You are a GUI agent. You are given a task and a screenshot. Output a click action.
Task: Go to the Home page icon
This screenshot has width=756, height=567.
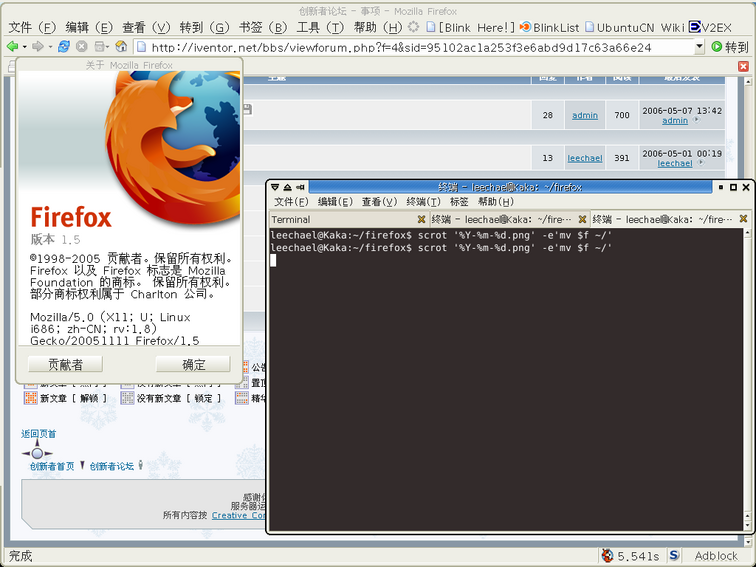coord(121,46)
